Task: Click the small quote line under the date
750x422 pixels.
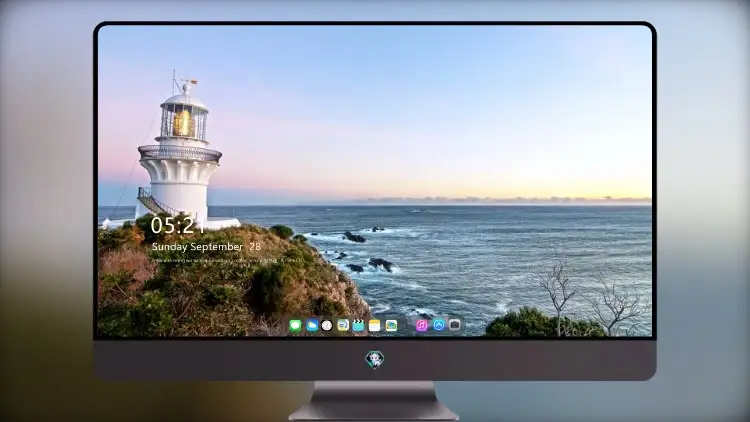Action: point(227,261)
